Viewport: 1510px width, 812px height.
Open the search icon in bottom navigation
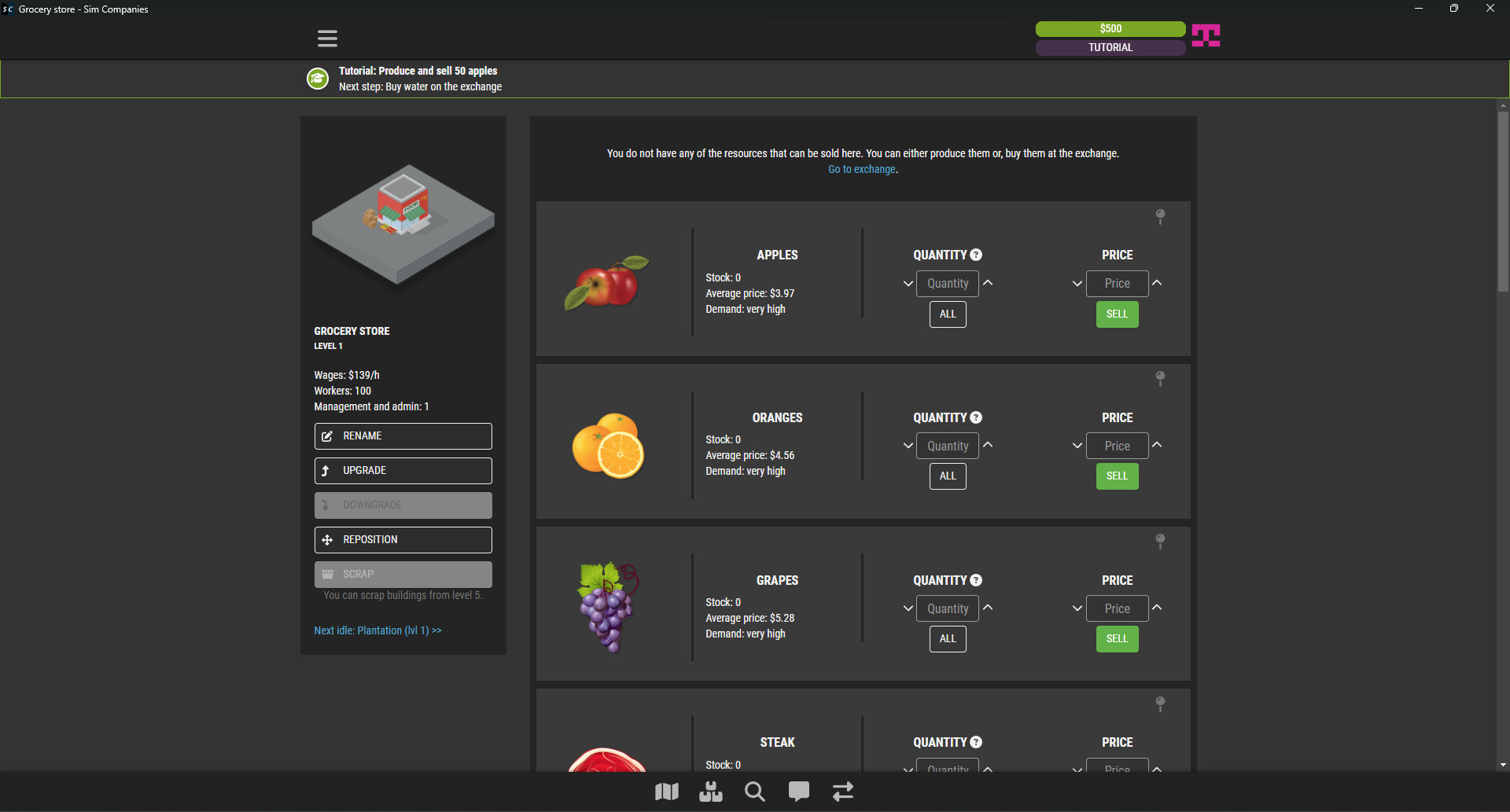pos(754,792)
